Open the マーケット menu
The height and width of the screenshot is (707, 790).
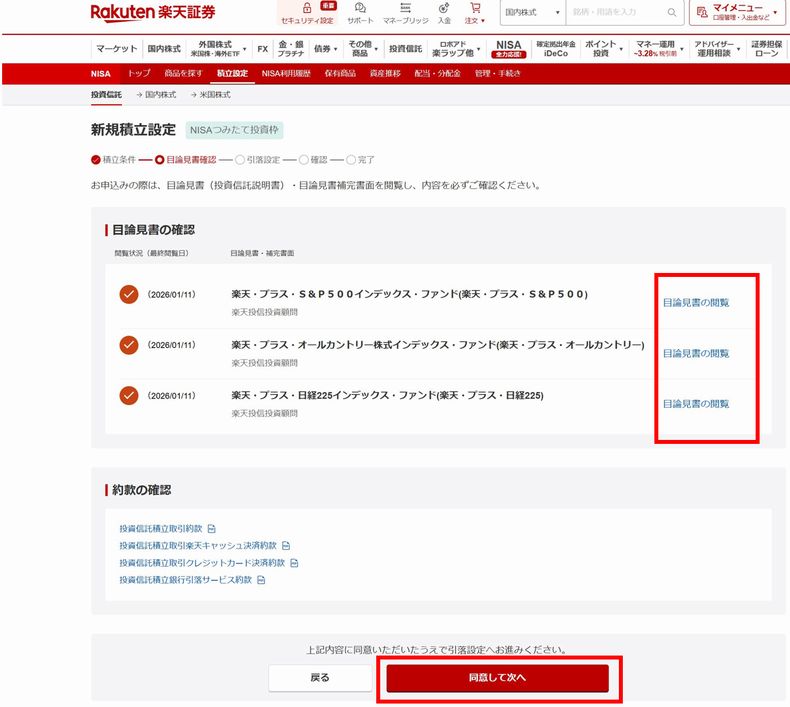116,49
